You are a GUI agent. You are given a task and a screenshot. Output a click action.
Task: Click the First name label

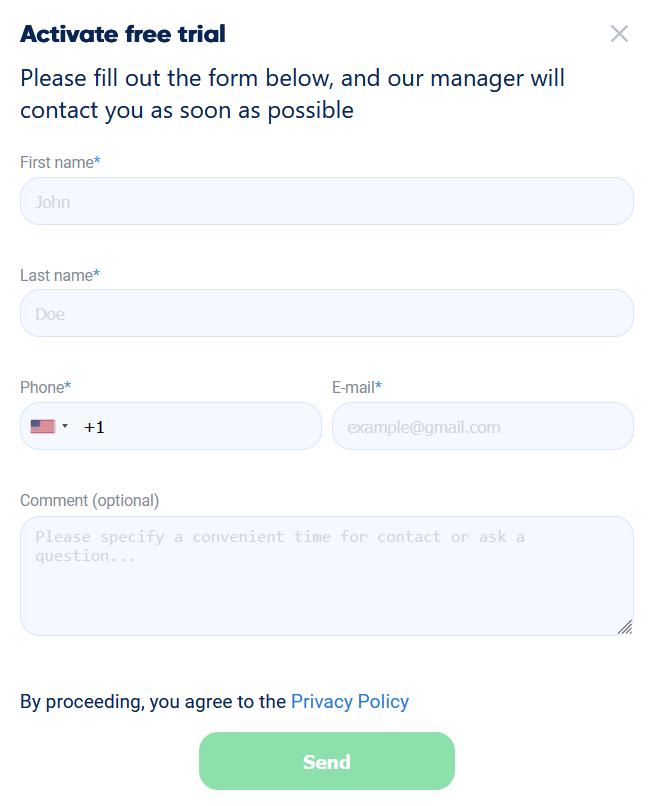[60, 162]
